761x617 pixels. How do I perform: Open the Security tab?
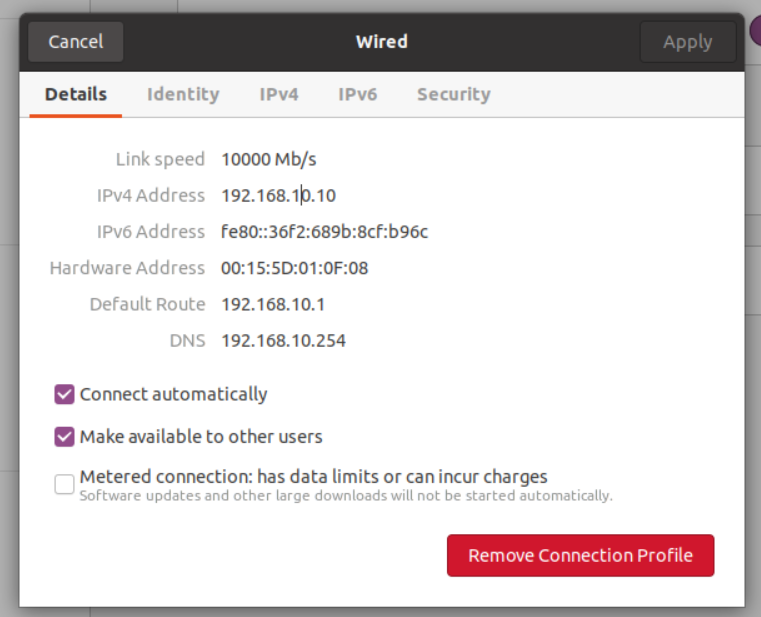tap(453, 95)
